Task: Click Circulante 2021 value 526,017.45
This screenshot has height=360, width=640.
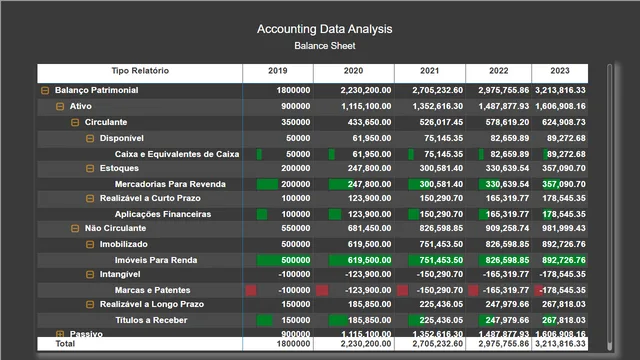Action: coord(441,122)
